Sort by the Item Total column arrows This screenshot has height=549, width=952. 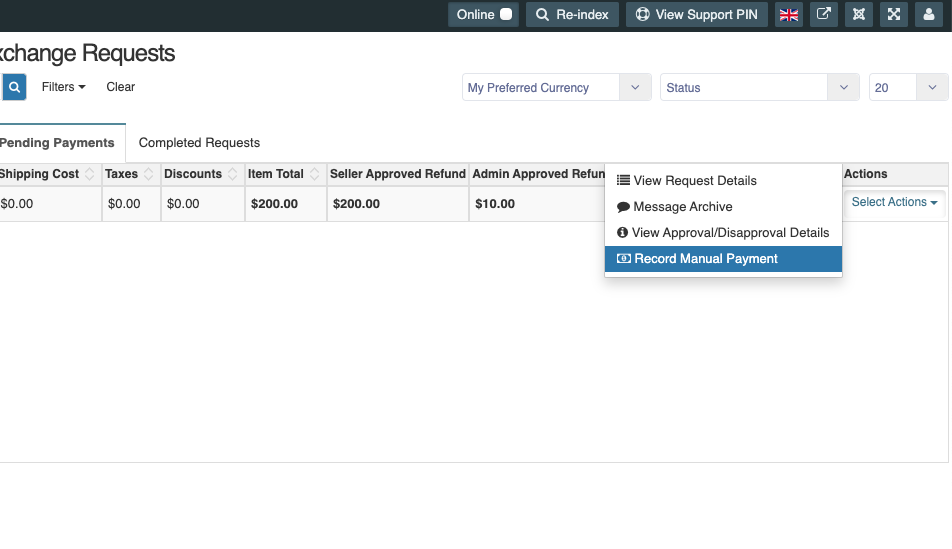click(314, 174)
